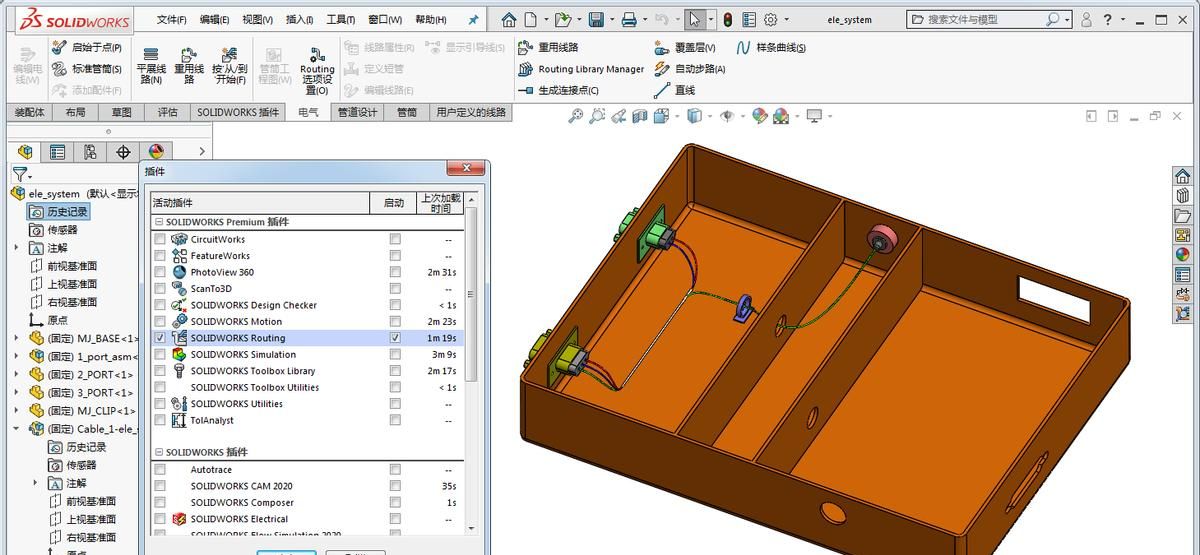This screenshot has width=1200, height=555.
Task: Uncheck the SOLIDWORKS Routing active checkbox
Action: pyautogui.click(x=160, y=338)
